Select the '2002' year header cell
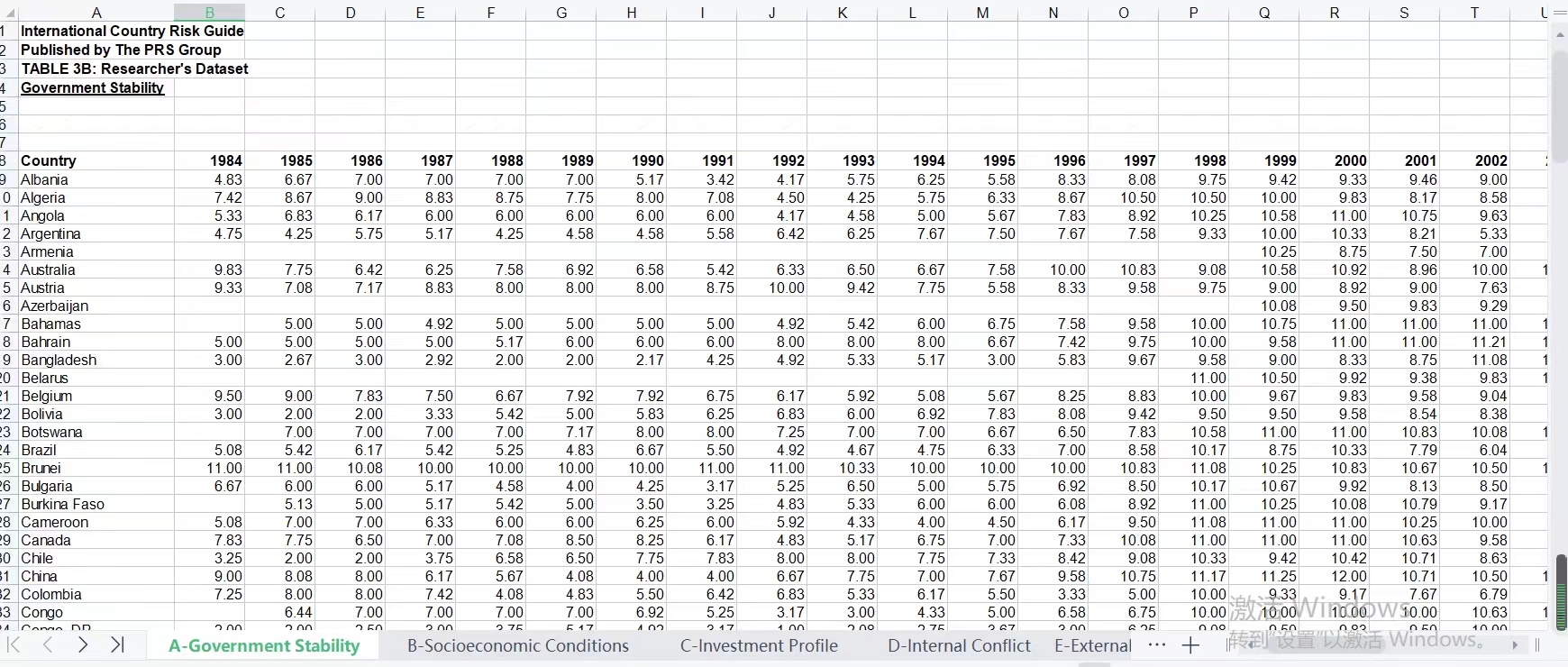The height and width of the screenshot is (667, 1568). click(1475, 160)
